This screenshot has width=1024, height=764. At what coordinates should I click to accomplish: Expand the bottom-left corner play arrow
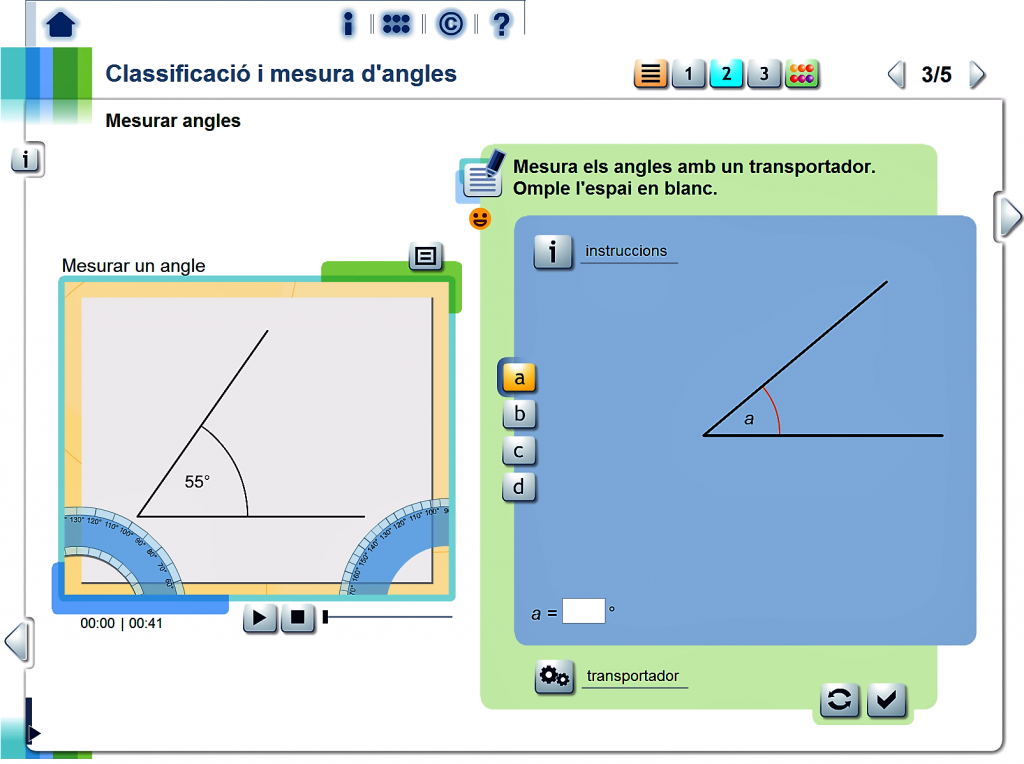coord(34,734)
